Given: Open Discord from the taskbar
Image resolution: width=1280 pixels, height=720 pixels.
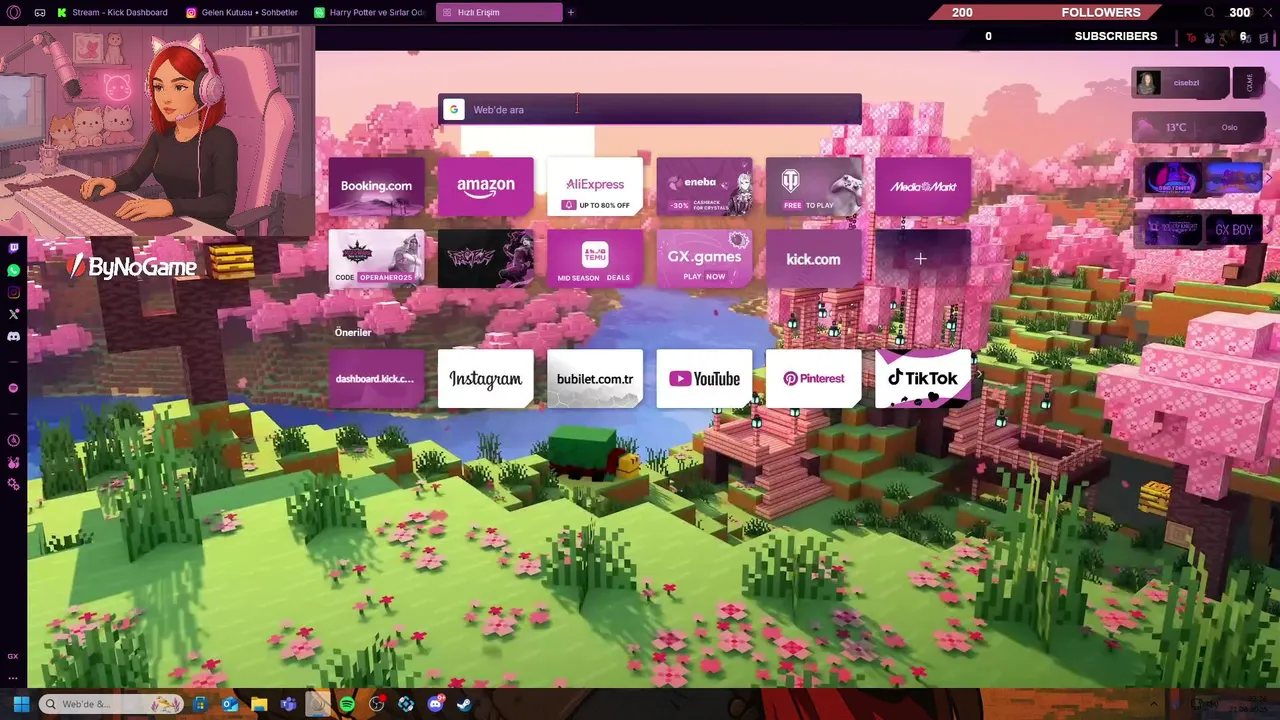Looking at the screenshot, I should coord(435,704).
